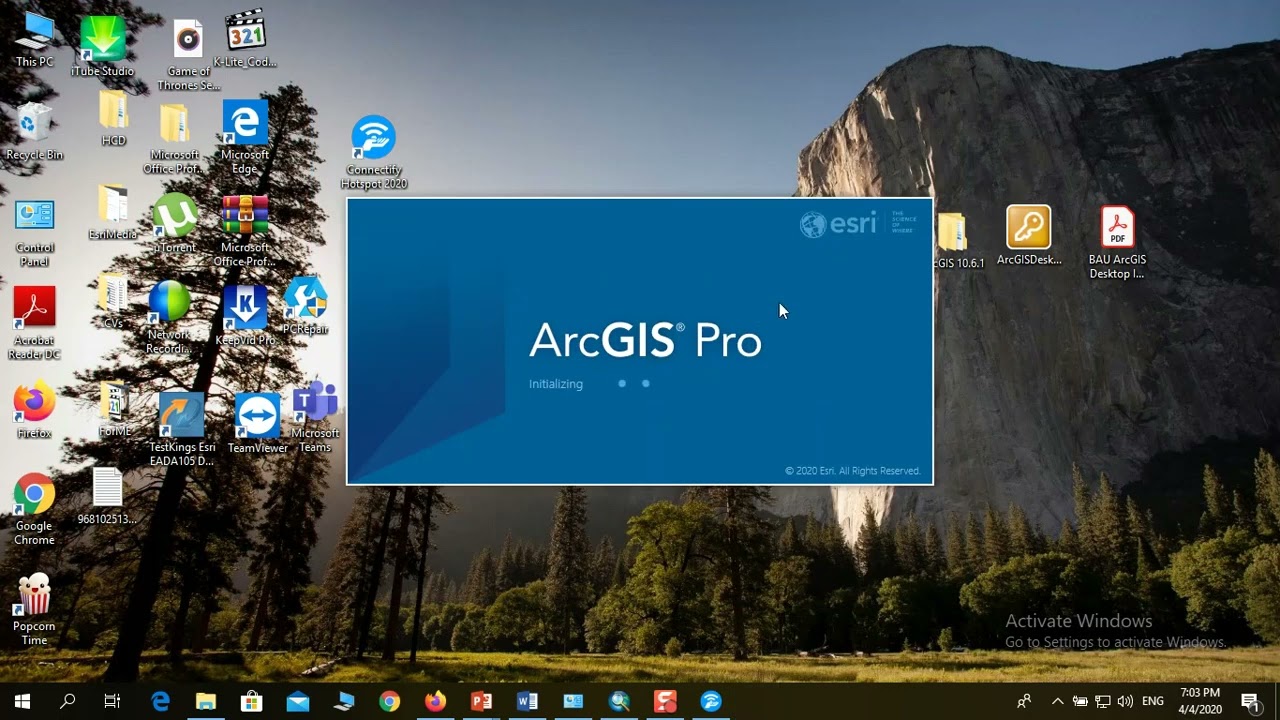The height and width of the screenshot is (720, 1280).
Task: Open the Action Center notifications icon
Action: 1250,701
